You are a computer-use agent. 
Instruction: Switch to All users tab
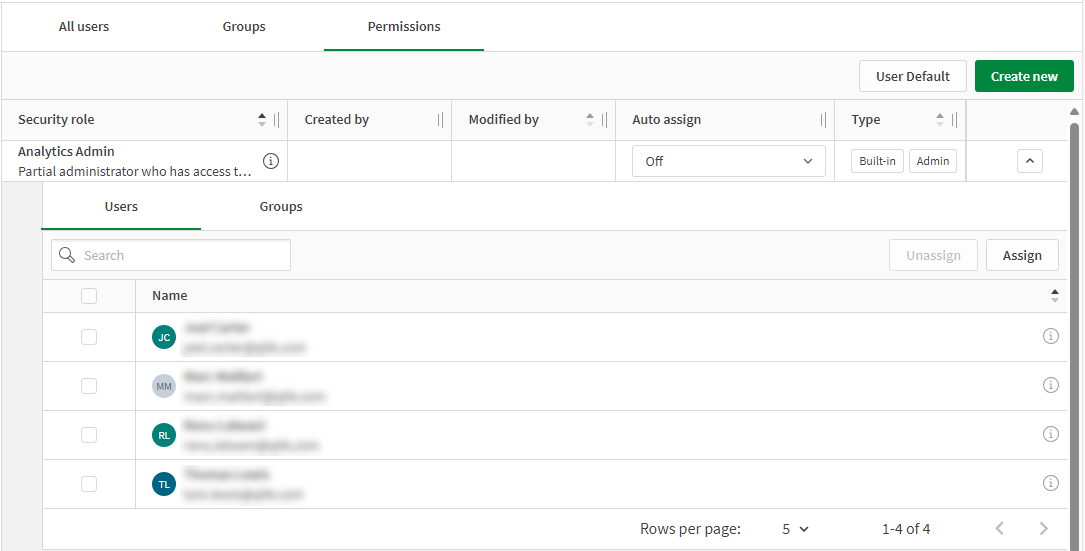pos(84,27)
